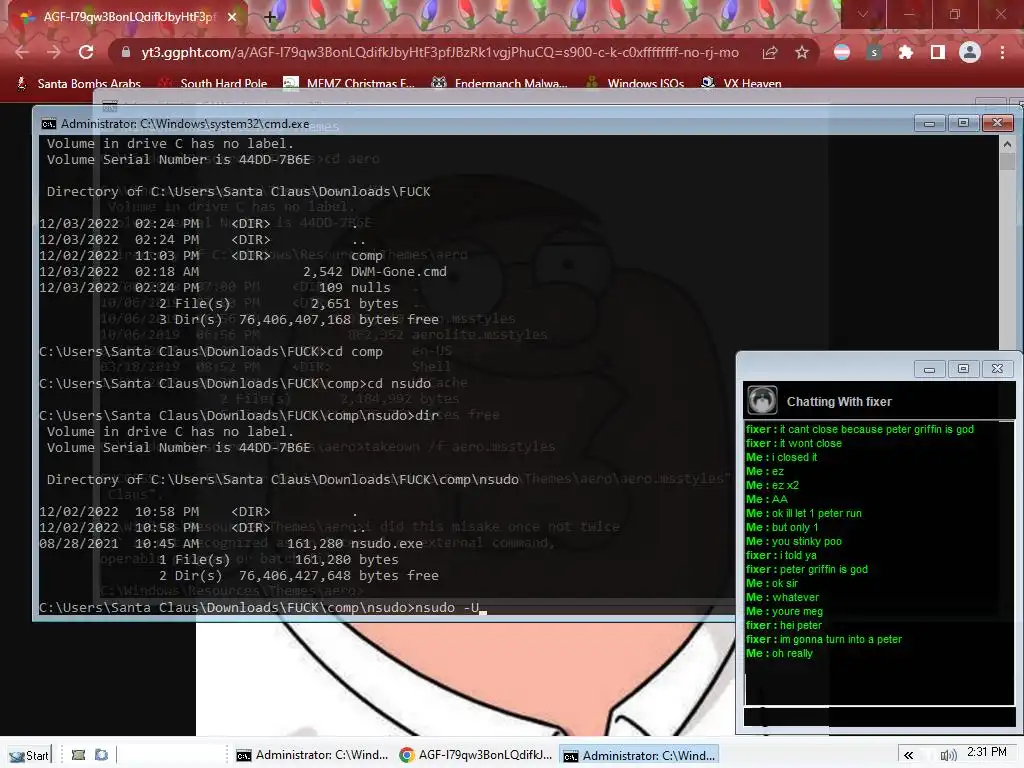Screen dimensions: 1024x768
Task: Open Windows ISOs bookmark
Action: click(x=635, y=84)
